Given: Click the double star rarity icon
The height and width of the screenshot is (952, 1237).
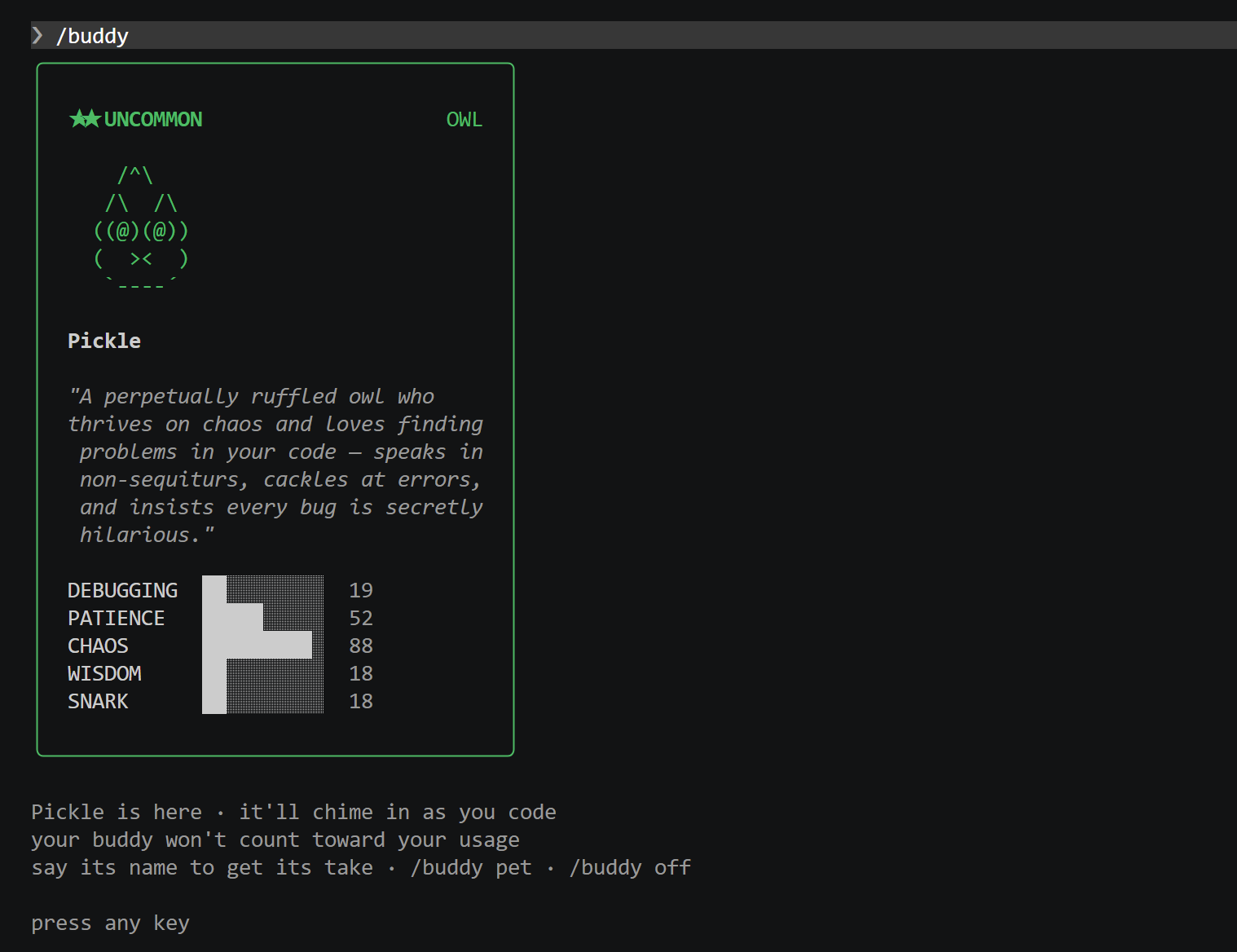Looking at the screenshot, I should click(x=85, y=119).
